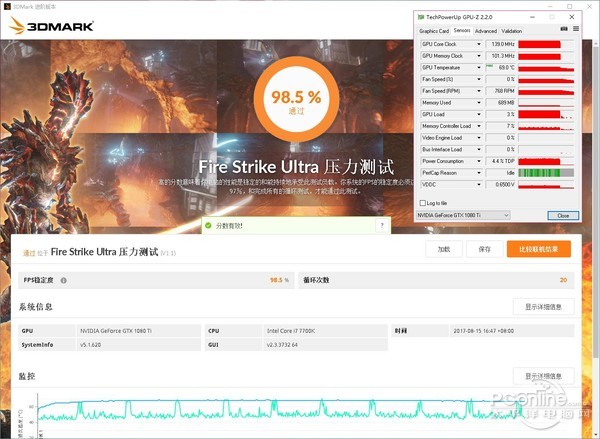Image resolution: width=600 pixels, height=439 pixels.
Task: Select the Sensors tab in GPU-Z
Action: [x=462, y=30]
